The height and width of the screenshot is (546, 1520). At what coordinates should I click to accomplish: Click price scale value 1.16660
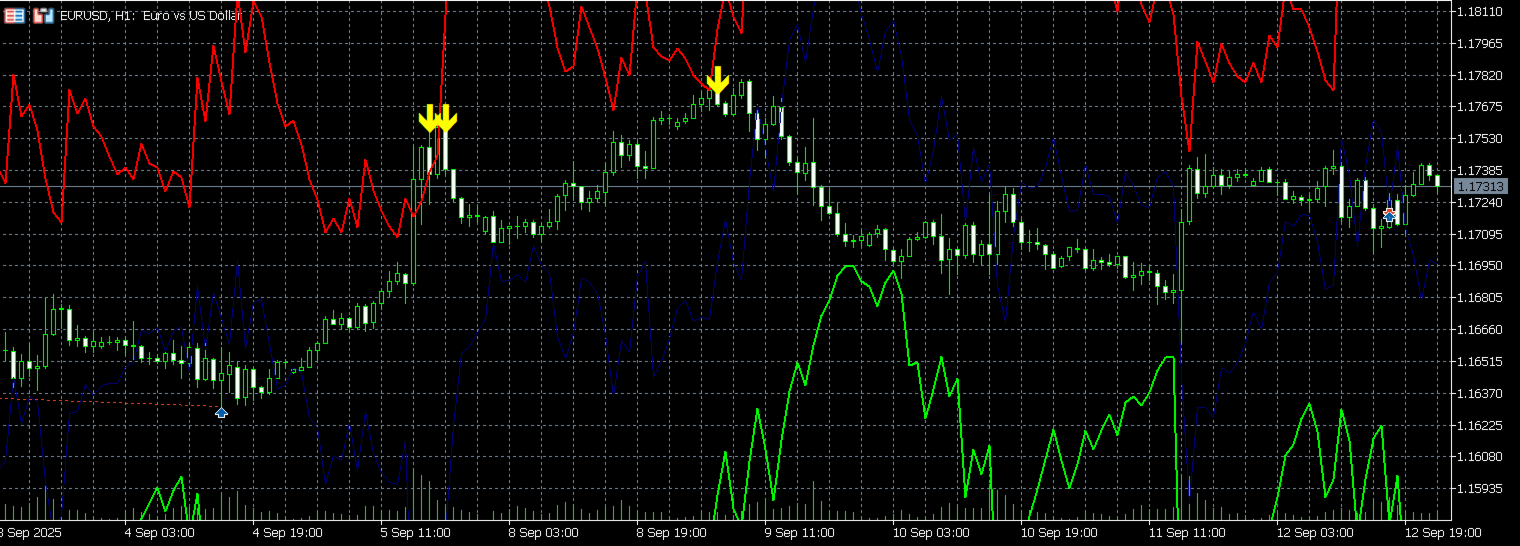click(1481, 330)
